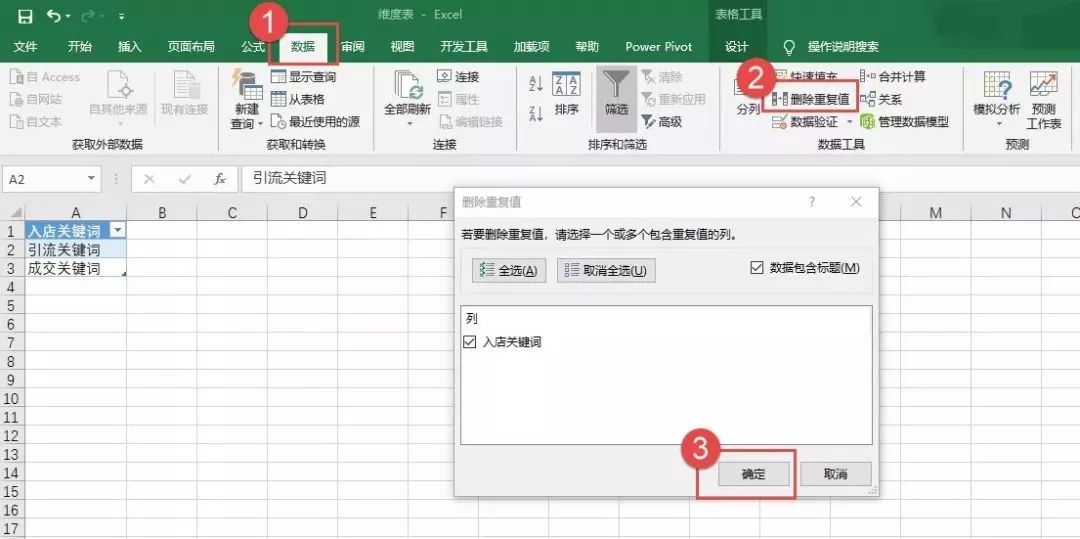Undo the last action in the title bar
This screenshot has width=1080, height=539.
[x=54, y=15]
